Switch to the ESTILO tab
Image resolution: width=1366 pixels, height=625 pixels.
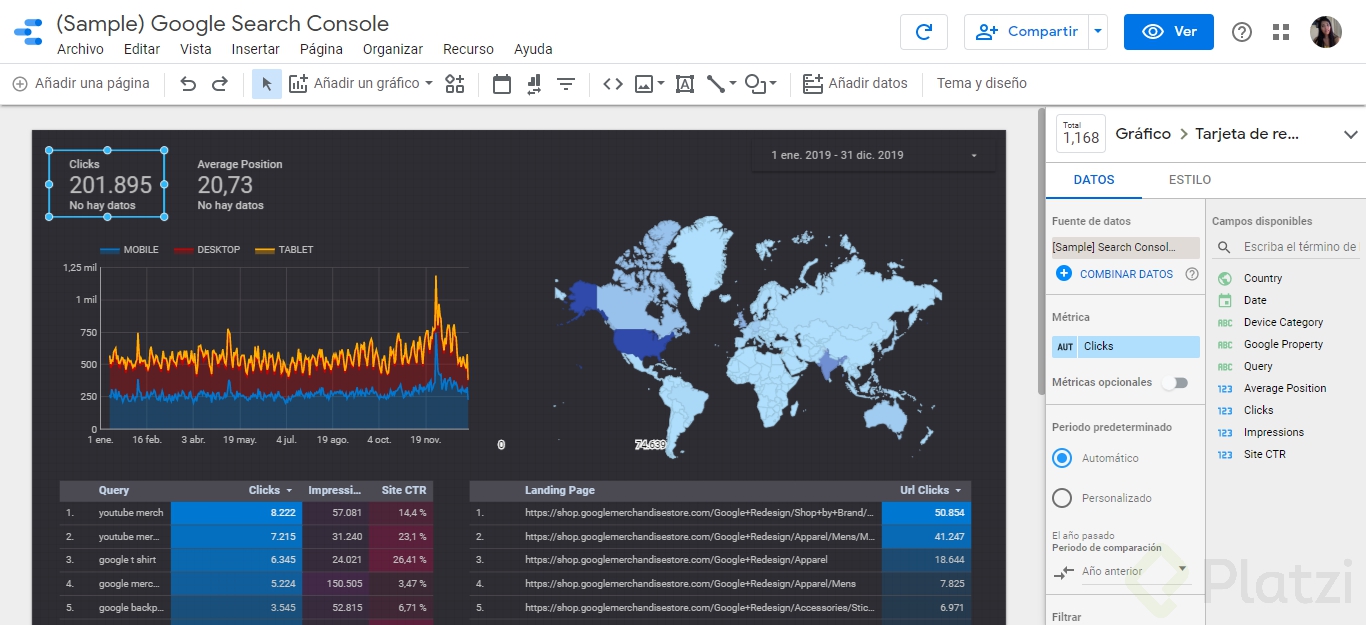[1189, 180]
